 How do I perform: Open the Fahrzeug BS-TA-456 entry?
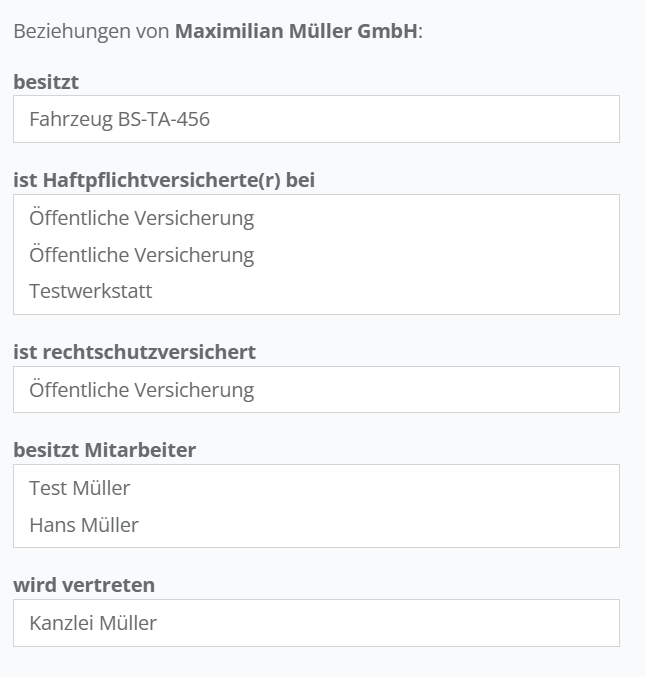tap(119, 120)
